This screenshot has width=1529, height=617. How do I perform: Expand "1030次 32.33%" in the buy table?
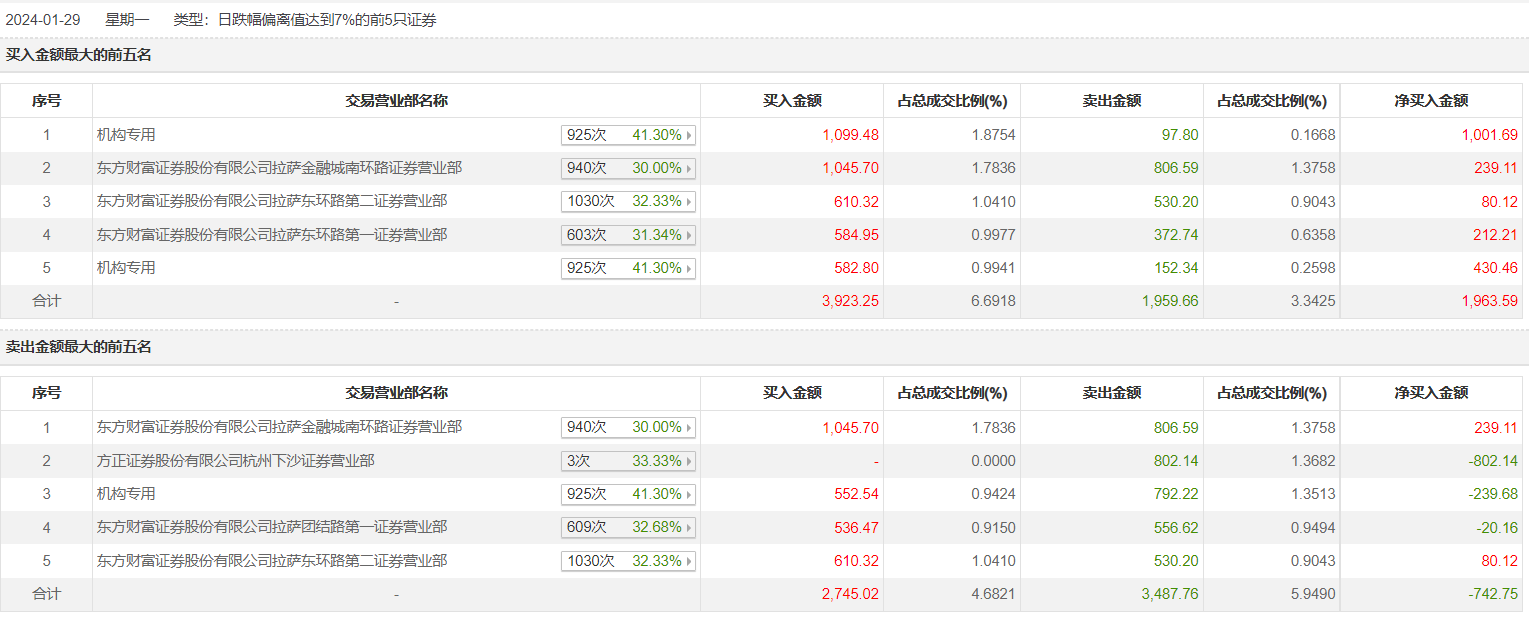coord(689,202)
